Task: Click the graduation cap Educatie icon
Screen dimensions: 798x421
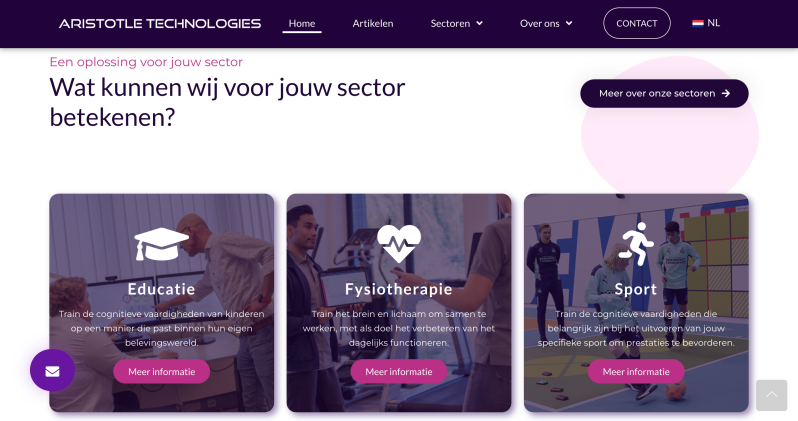Action: pos(161,244)
